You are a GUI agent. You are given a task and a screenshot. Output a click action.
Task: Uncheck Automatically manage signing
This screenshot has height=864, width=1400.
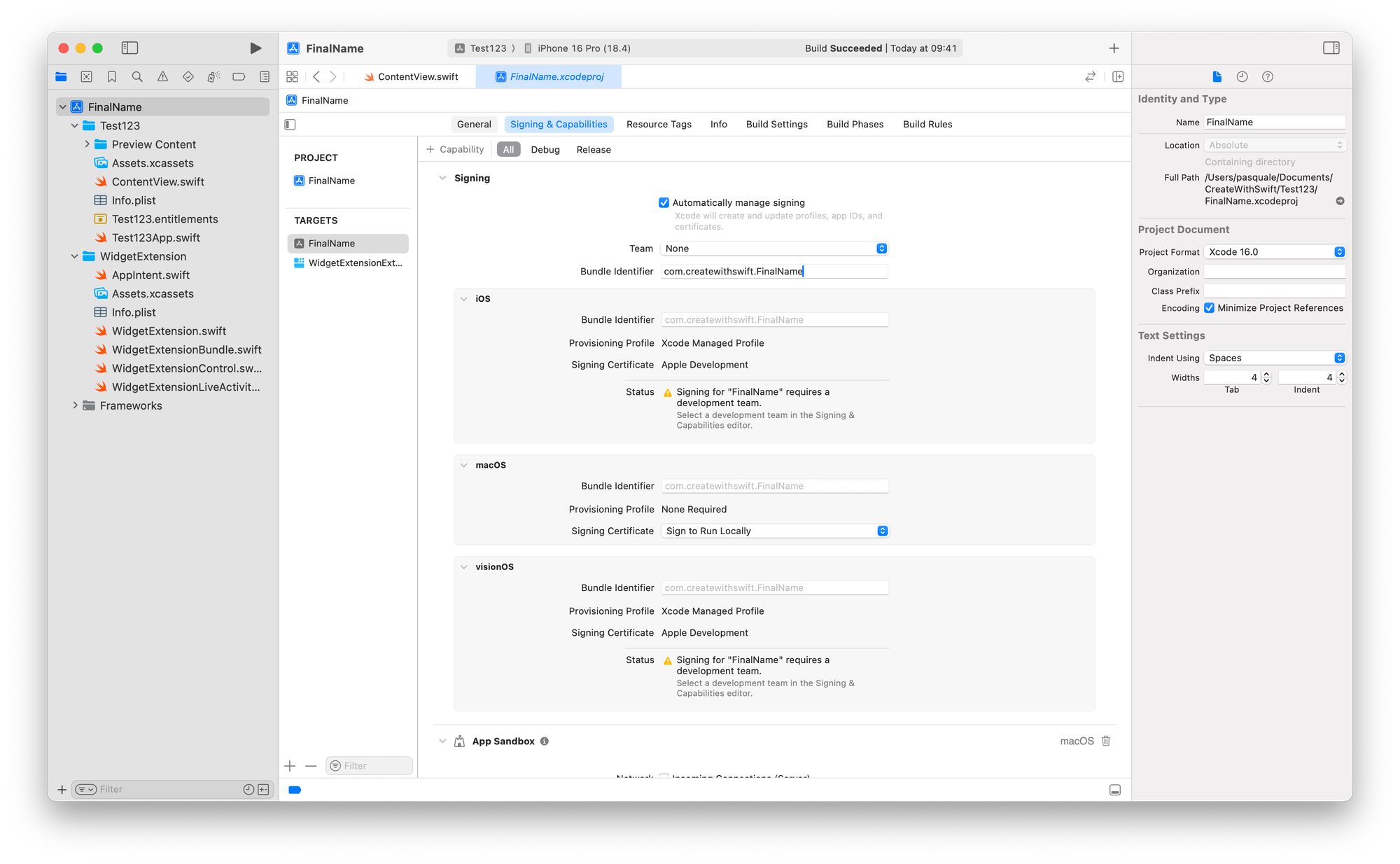(x=664, y=203)
